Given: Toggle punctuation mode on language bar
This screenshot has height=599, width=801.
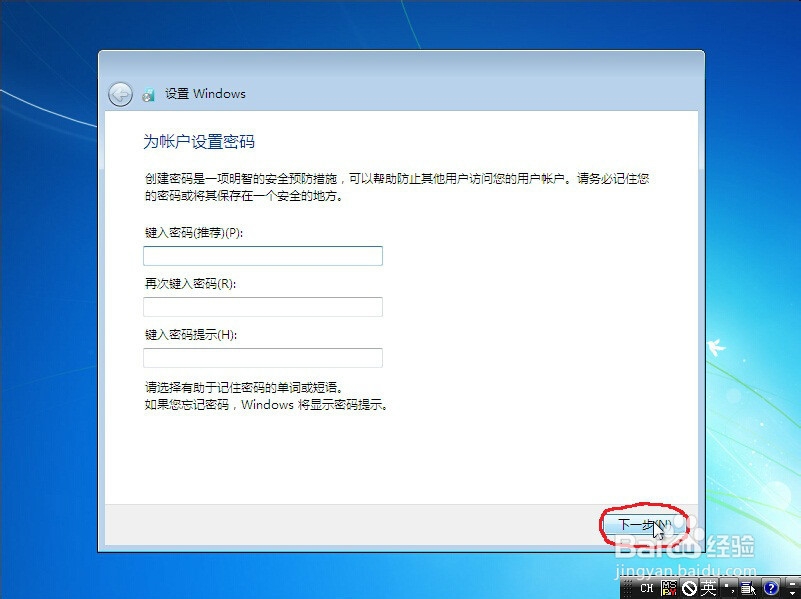Looking at the screenshot, I should click(729, 588).
